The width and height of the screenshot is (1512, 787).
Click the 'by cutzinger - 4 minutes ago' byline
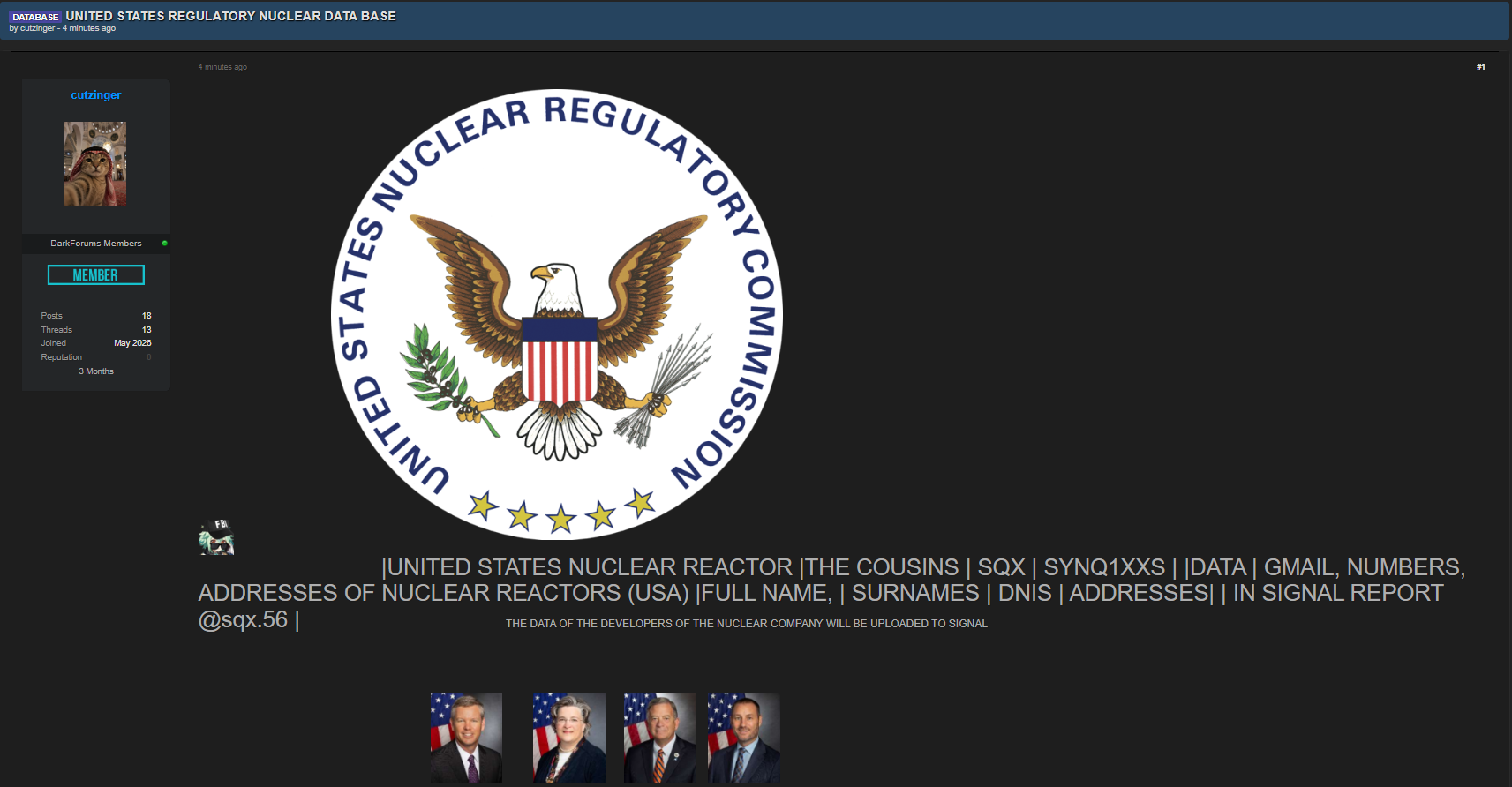[x=63, y=28]
